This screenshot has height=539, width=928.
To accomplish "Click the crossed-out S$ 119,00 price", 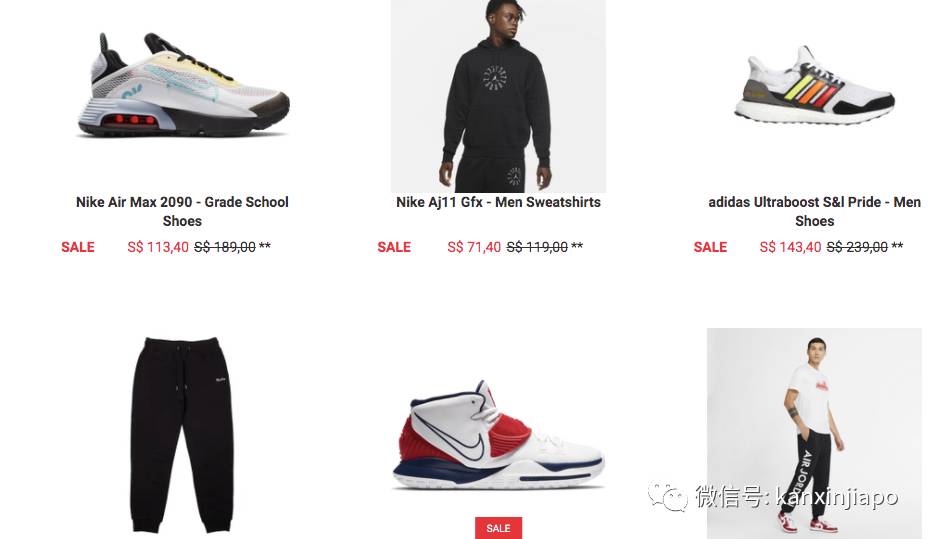I will pos(537,247).
